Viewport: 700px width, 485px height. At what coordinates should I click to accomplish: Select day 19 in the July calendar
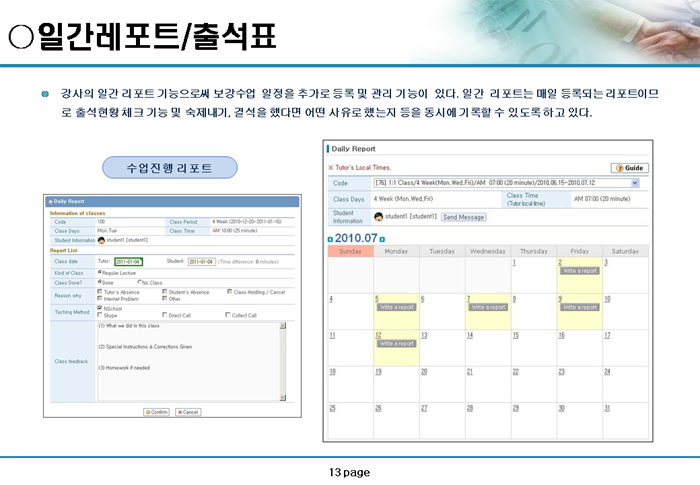tap(378, 372)
